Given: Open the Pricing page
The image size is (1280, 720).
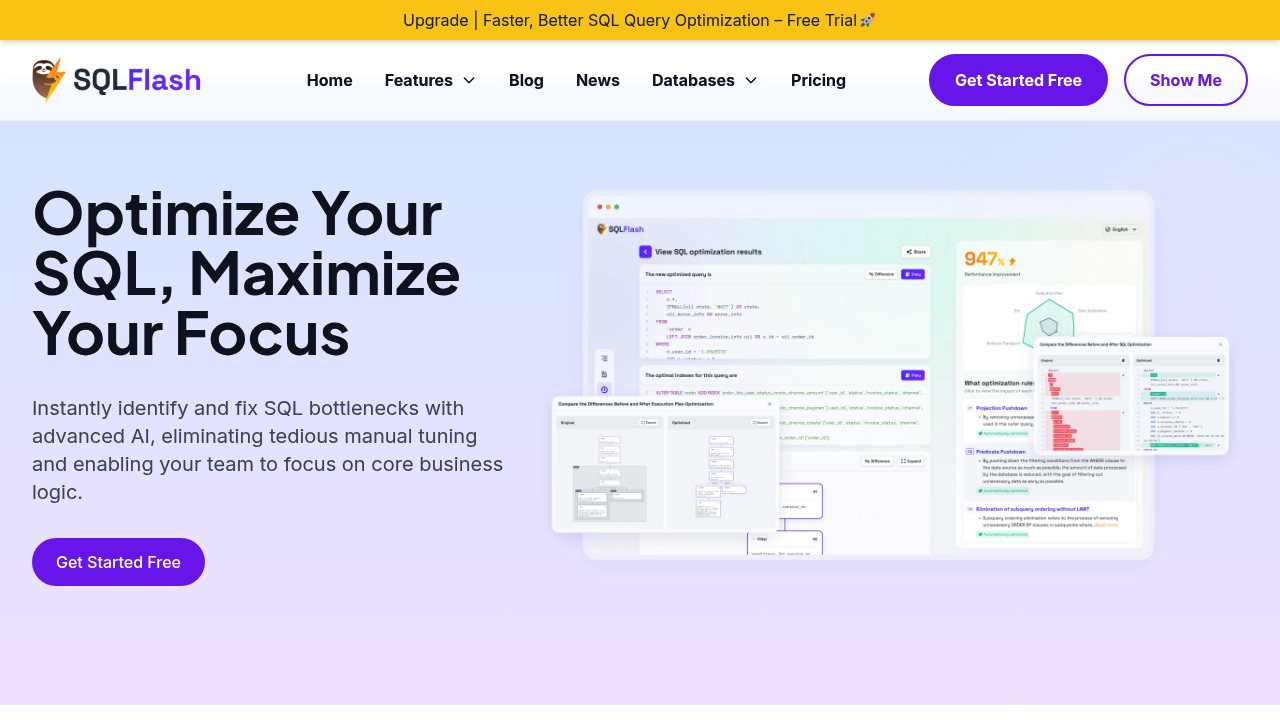Looking at the screenshot, I should pos(818,80).
